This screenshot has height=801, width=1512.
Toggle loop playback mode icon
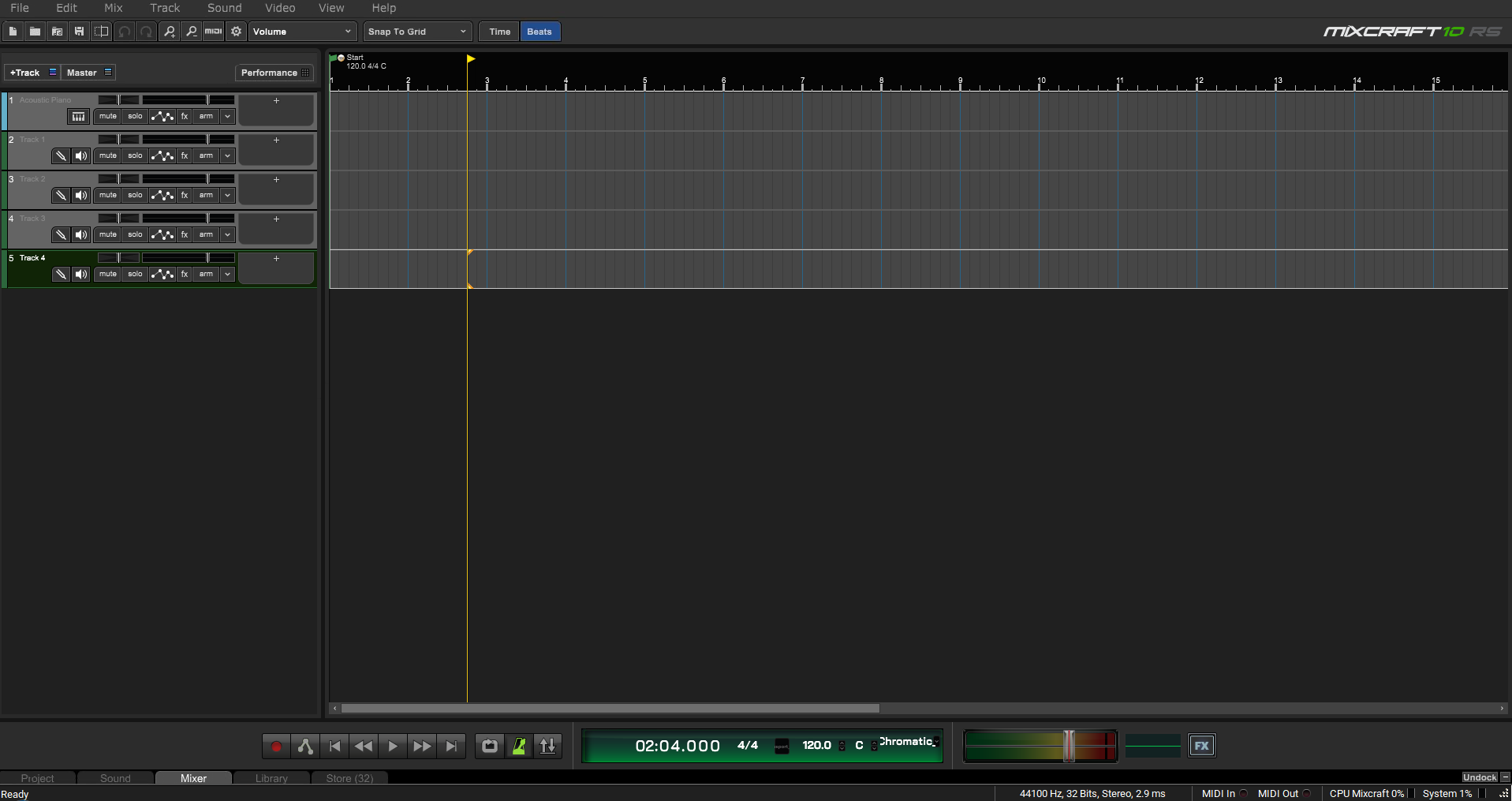490,746
